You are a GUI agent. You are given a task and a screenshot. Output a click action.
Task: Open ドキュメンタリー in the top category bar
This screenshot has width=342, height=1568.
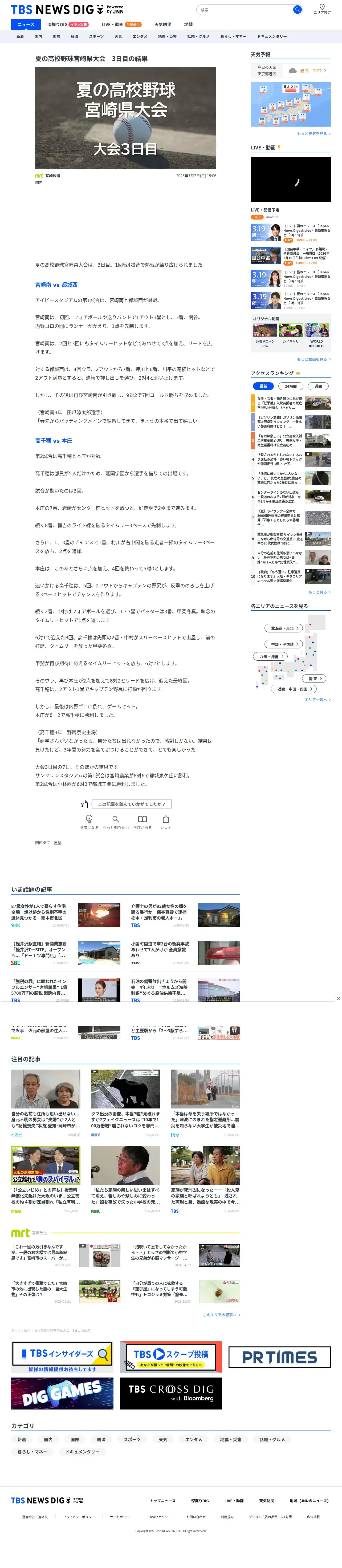coord(272,36)
